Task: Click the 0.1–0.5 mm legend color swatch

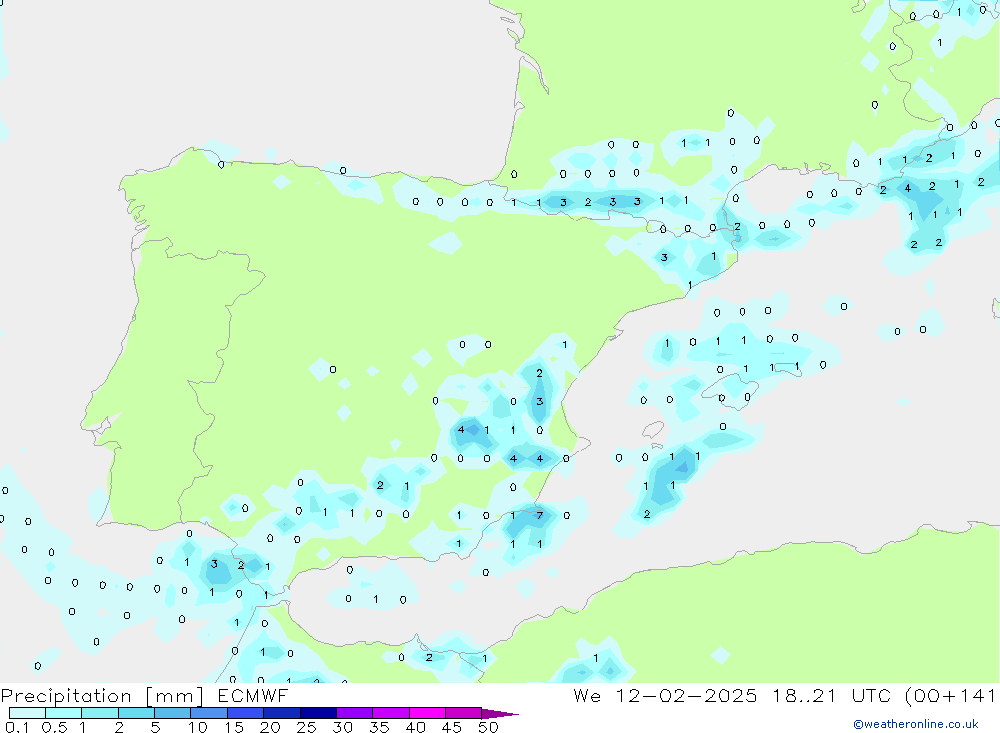Action: click(27, 713)
